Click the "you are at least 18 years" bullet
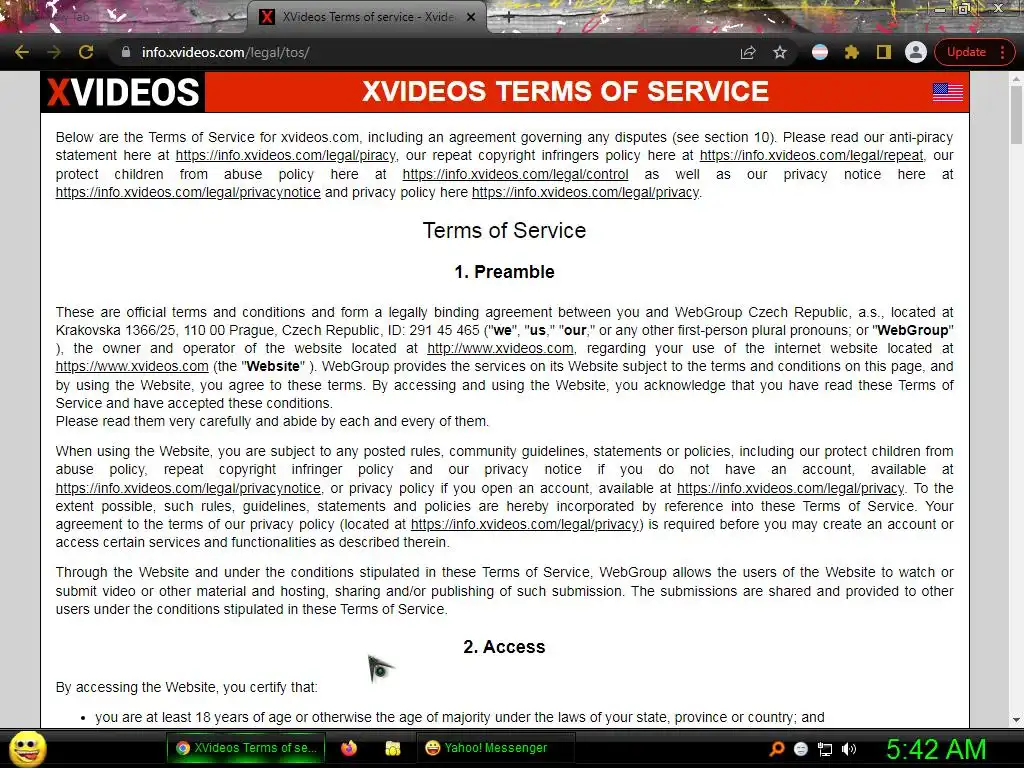This screenshot has height=768, width=1024. [460, 717]
